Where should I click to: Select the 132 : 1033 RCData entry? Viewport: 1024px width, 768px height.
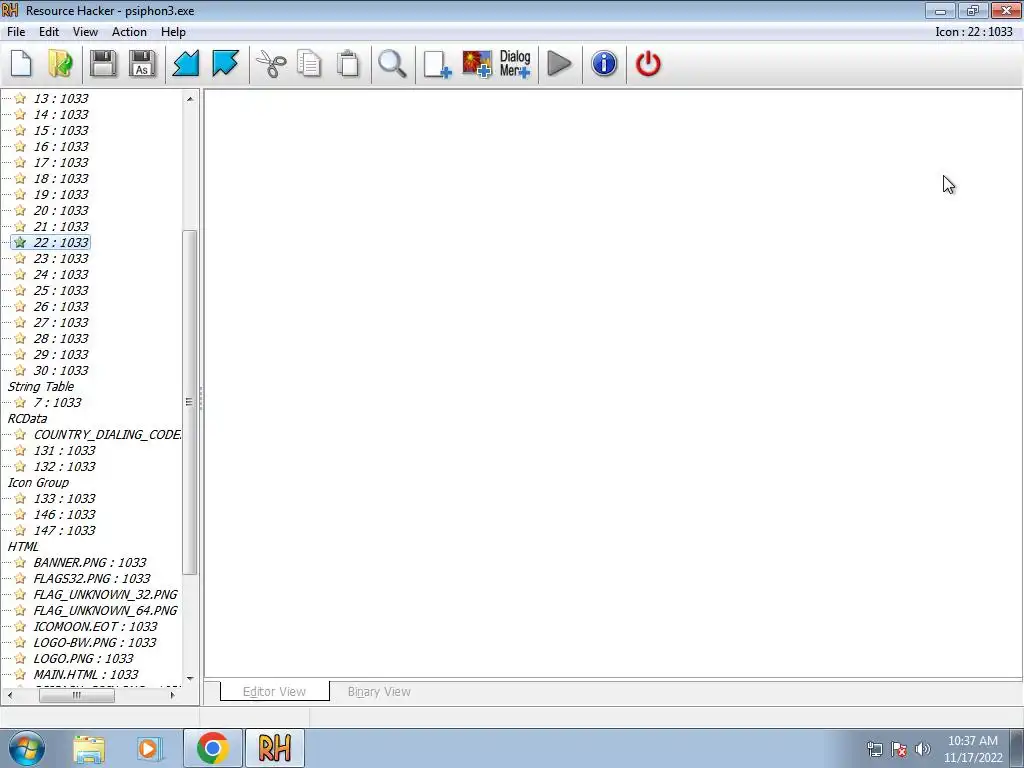[64, 466]
